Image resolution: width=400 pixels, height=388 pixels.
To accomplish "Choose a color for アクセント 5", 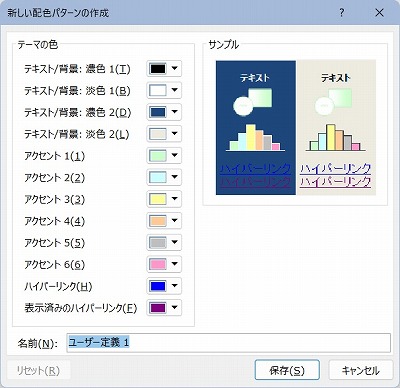I will pos(164,242).
